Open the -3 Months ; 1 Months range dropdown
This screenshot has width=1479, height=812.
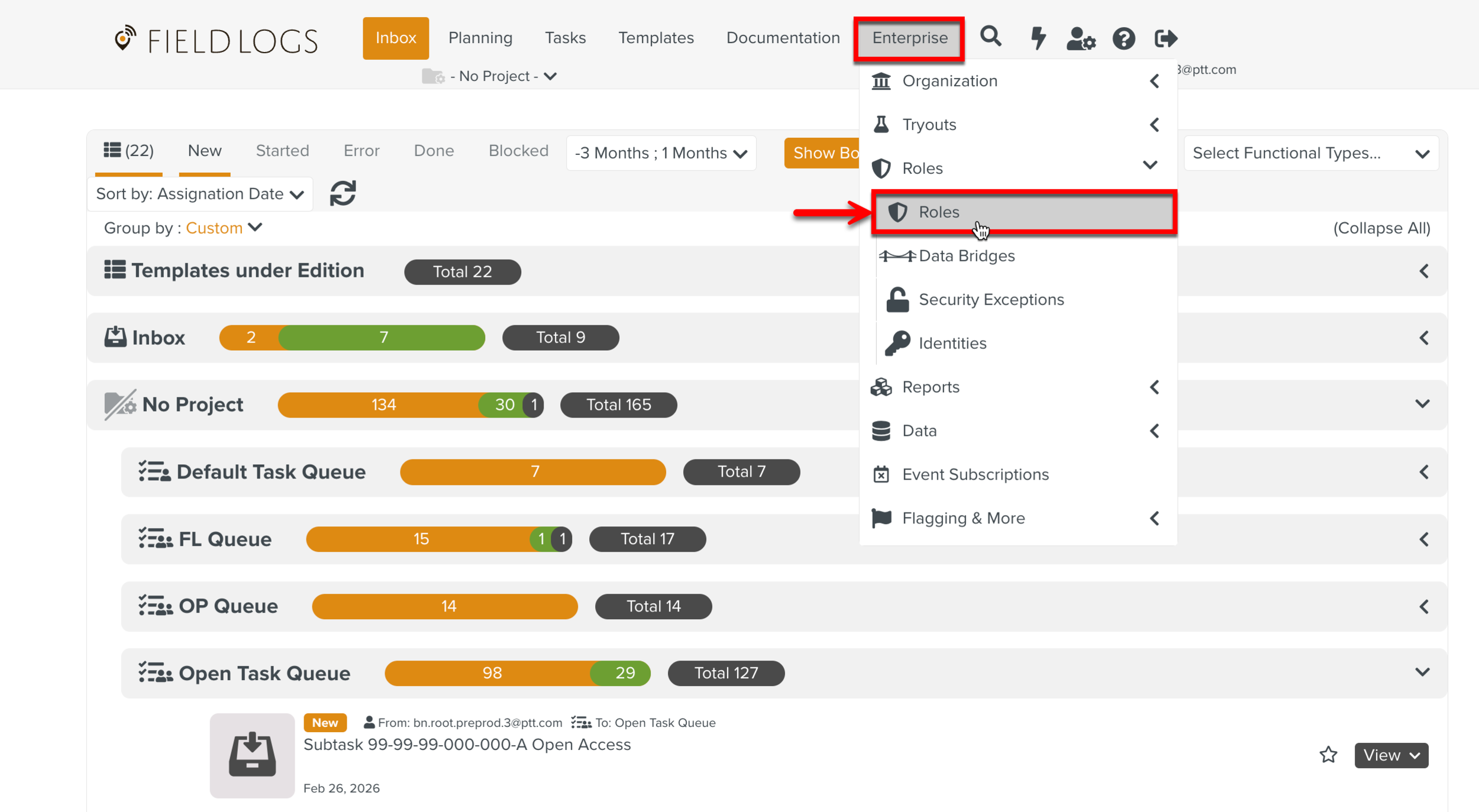click(660, 153)
